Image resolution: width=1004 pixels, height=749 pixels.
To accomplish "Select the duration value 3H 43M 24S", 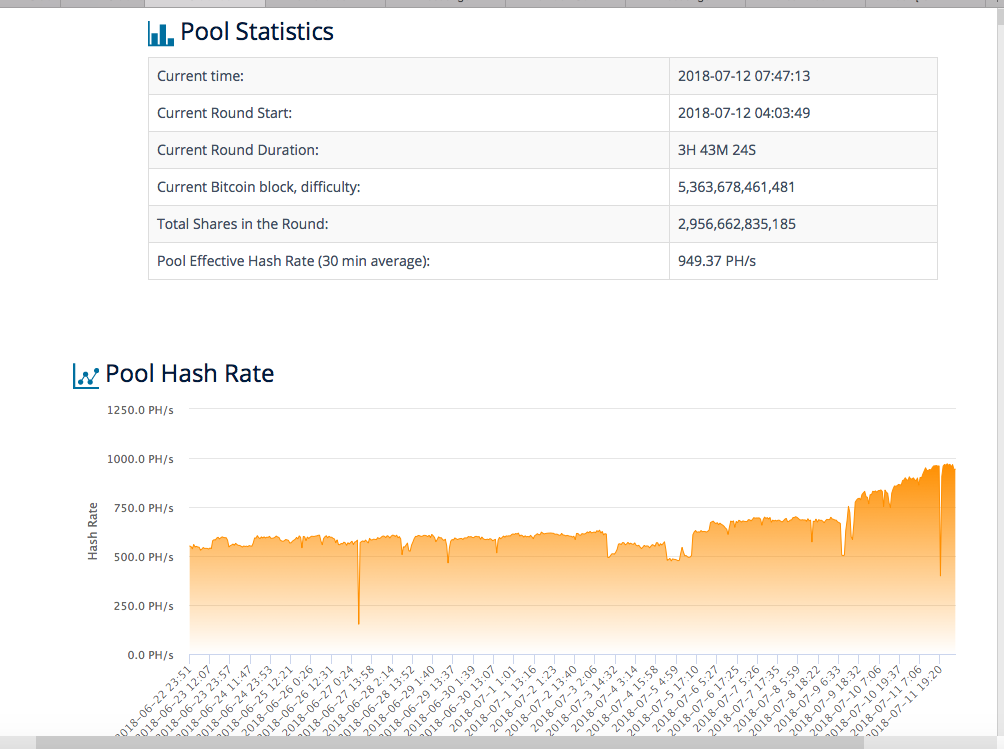I will tap(717, 150).
